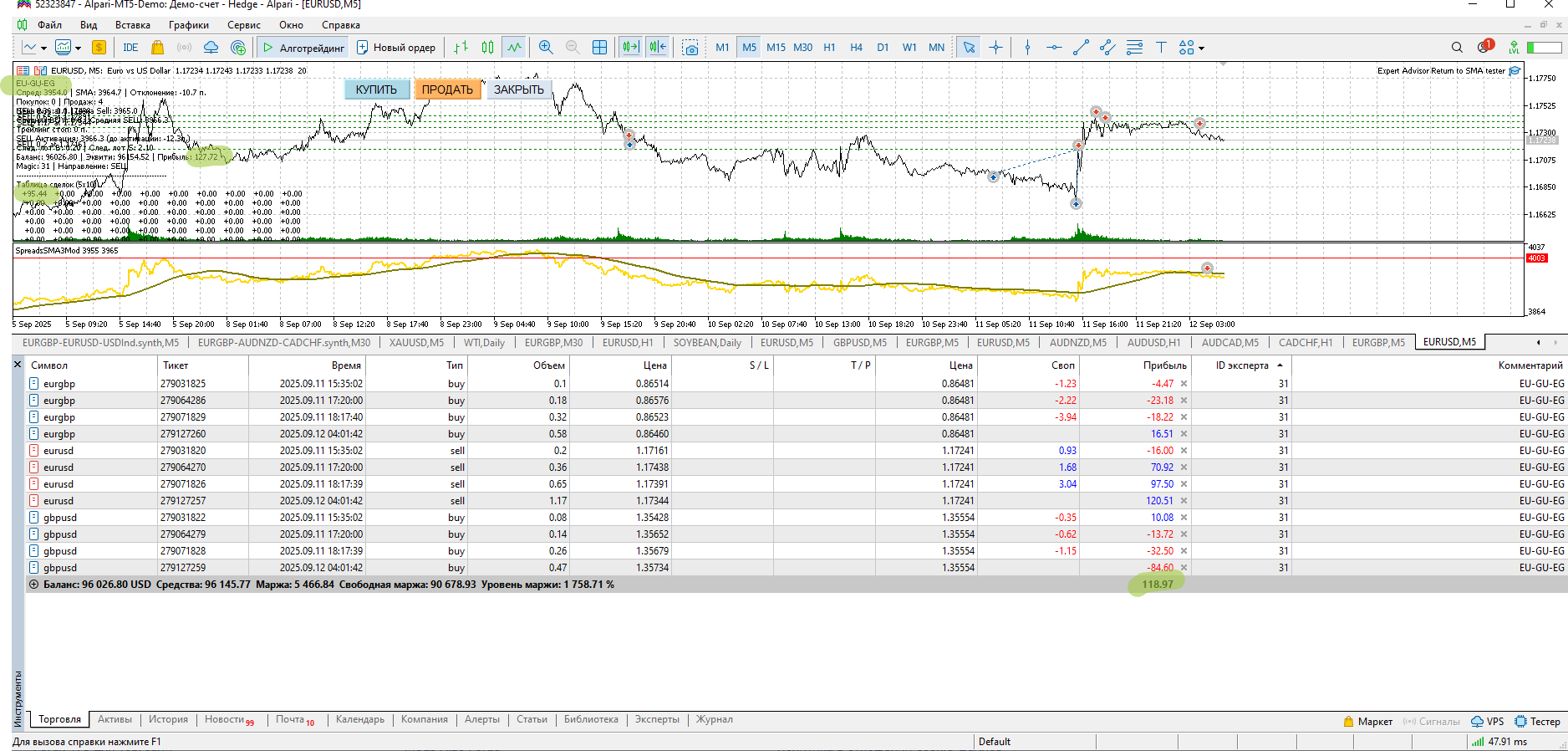
Task: Expand the balance summary row
Action: 33,585
